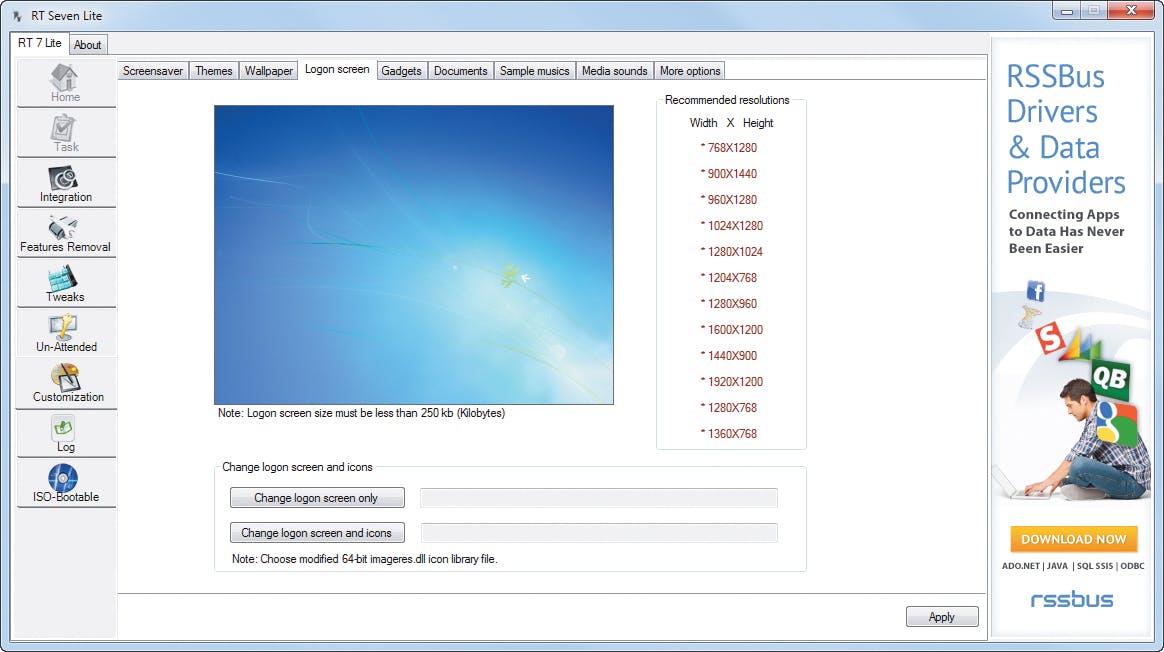The width and height of the screenshot is (1164, 652).
Task: Select the Logon screen tab
Action: click(337, 69)
